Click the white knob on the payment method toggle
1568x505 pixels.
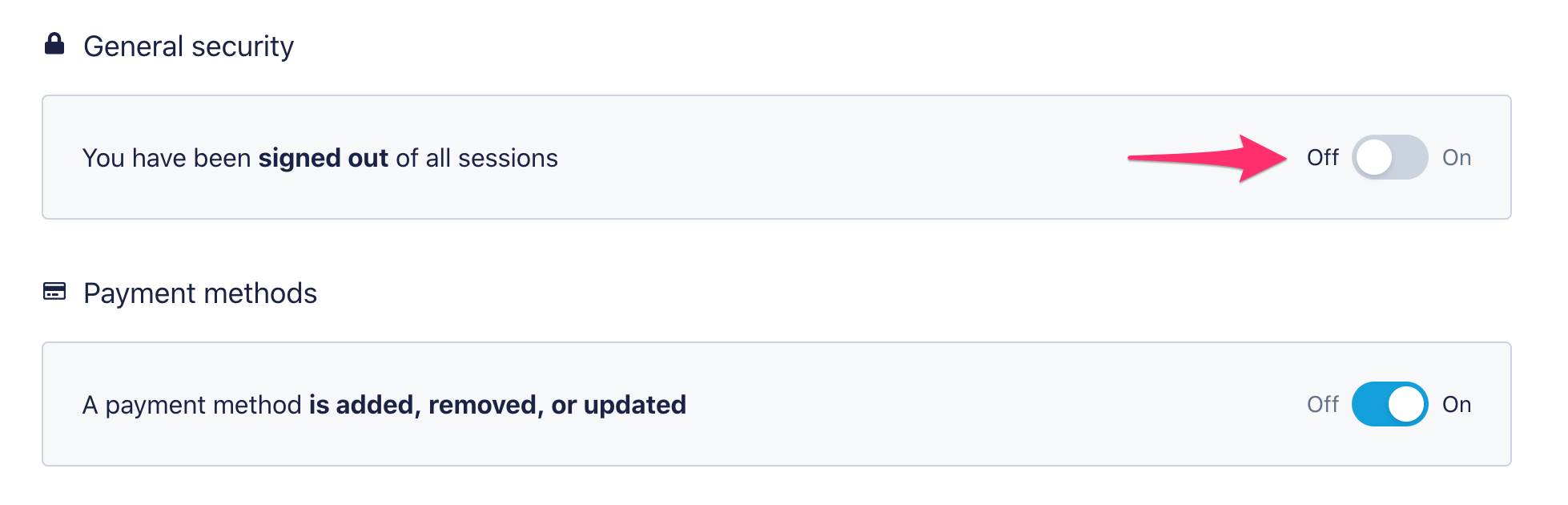coord(1405,404)
